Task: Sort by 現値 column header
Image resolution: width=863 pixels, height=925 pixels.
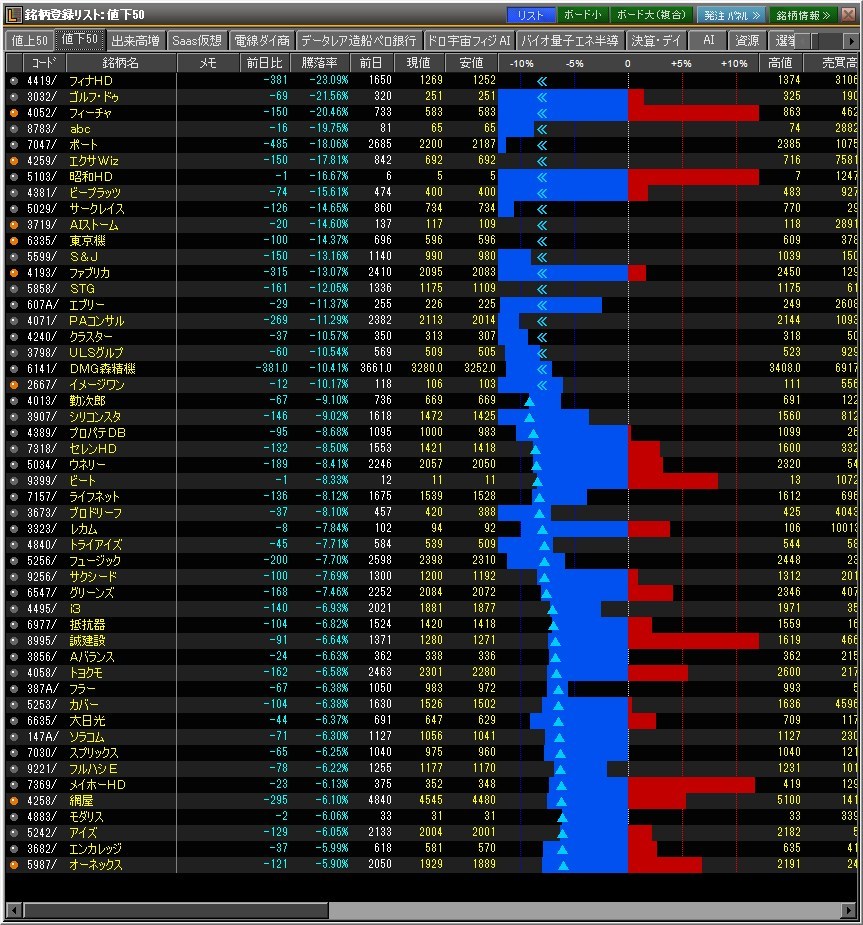Action: pyautogui.click(x=419, y=63)
